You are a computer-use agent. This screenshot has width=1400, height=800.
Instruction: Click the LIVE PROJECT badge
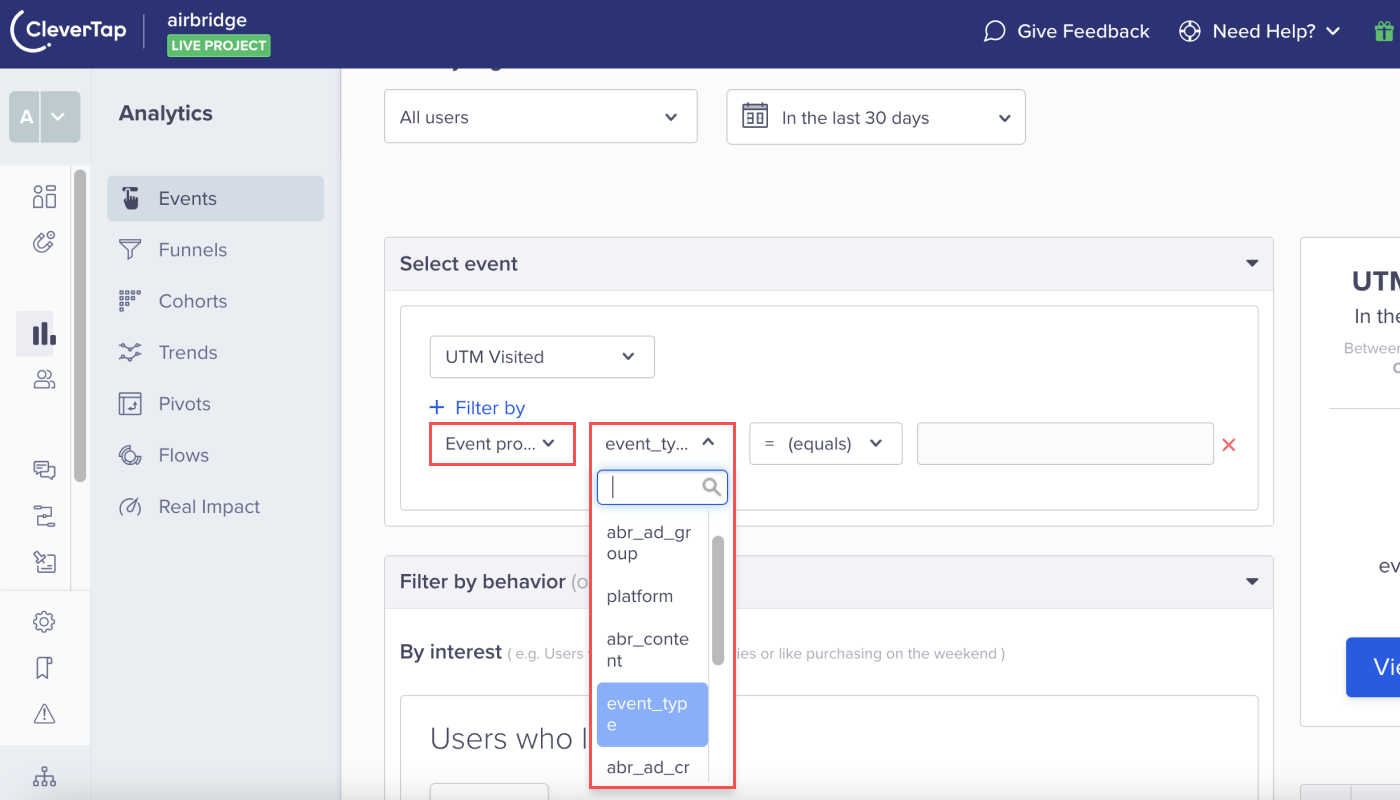coord(219,45)
